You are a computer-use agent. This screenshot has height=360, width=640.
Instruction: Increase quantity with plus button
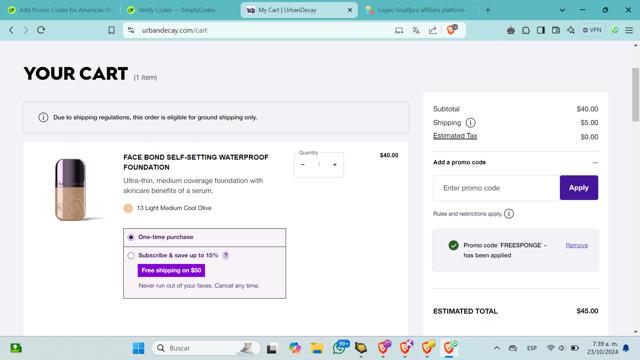point(335,165)
